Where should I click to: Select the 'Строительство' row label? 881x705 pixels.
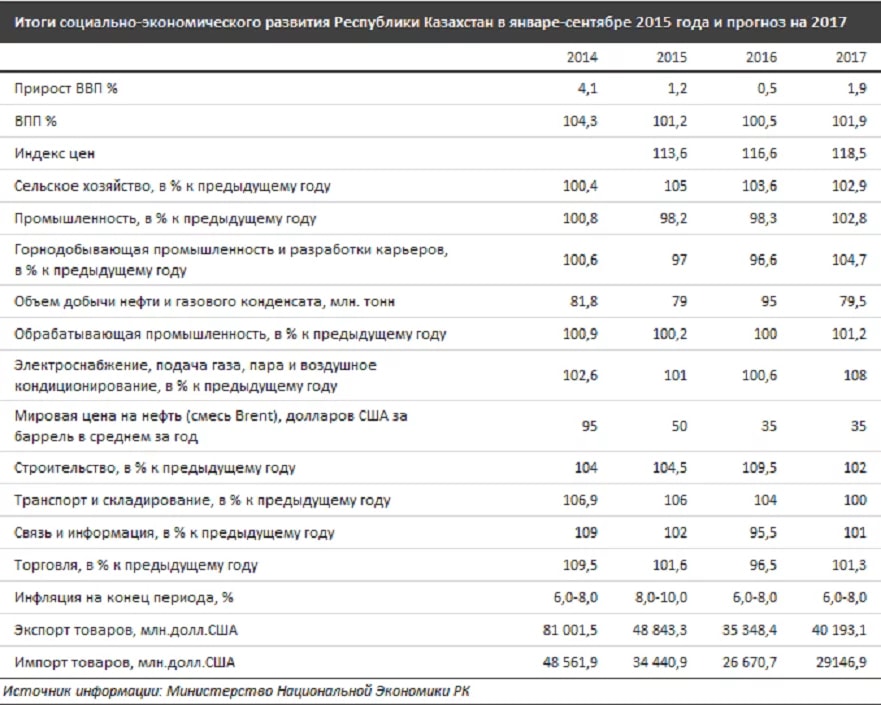pyautogui.click(x=155, y=468)
